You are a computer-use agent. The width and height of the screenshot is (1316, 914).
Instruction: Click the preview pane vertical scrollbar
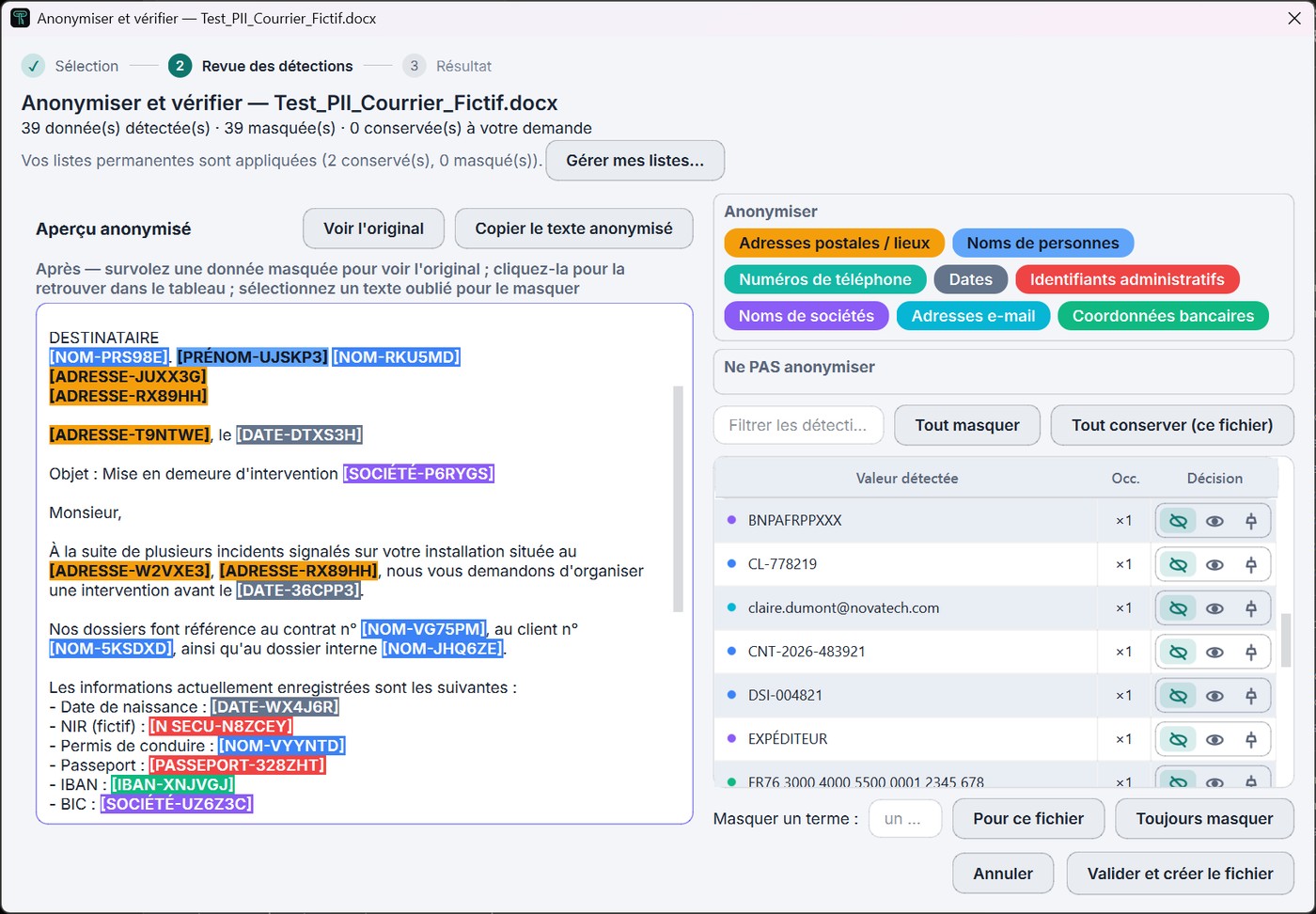pos(678,498)
